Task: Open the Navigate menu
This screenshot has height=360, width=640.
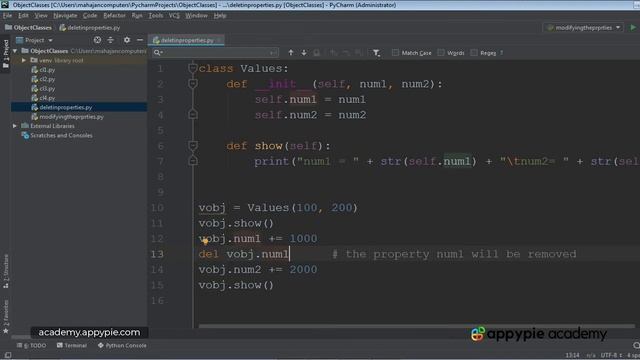Action: click(65, 16)
